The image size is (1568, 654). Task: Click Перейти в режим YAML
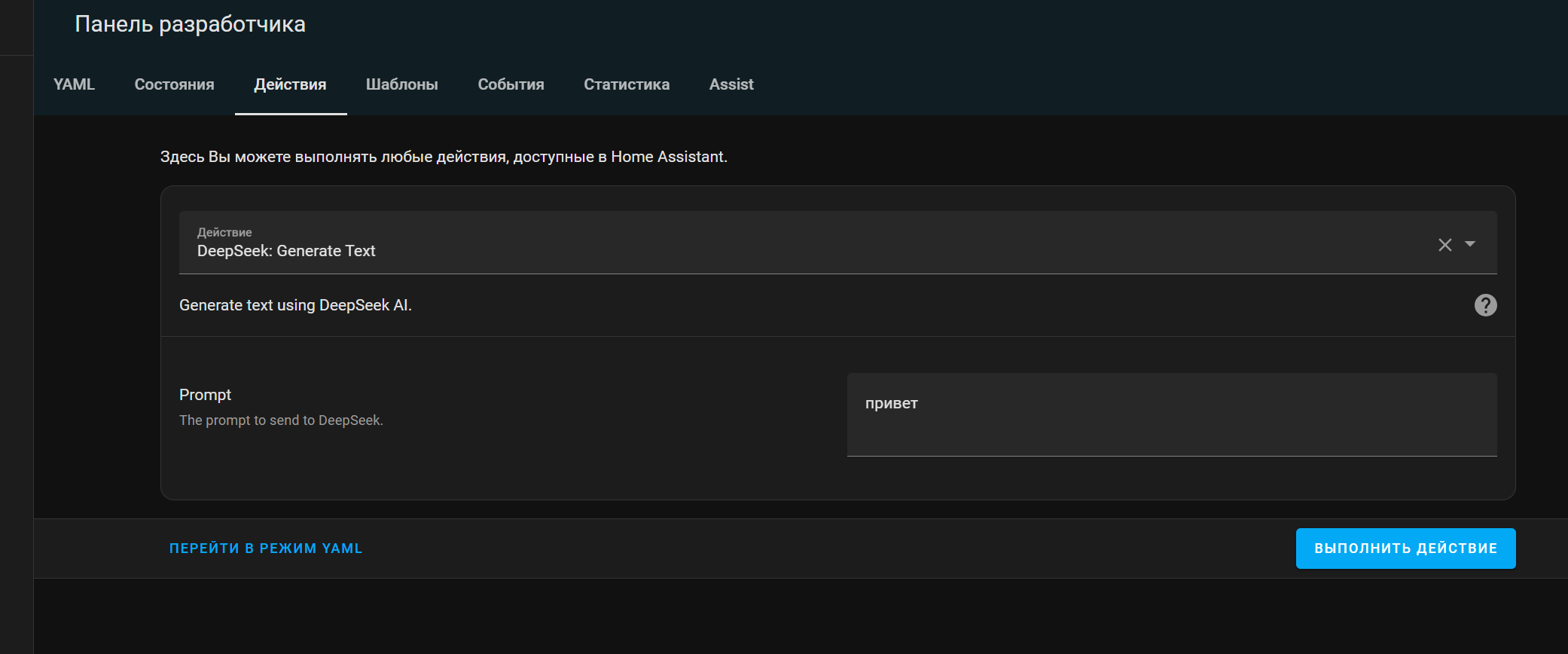pyautogui.click(x=266, y=549)
